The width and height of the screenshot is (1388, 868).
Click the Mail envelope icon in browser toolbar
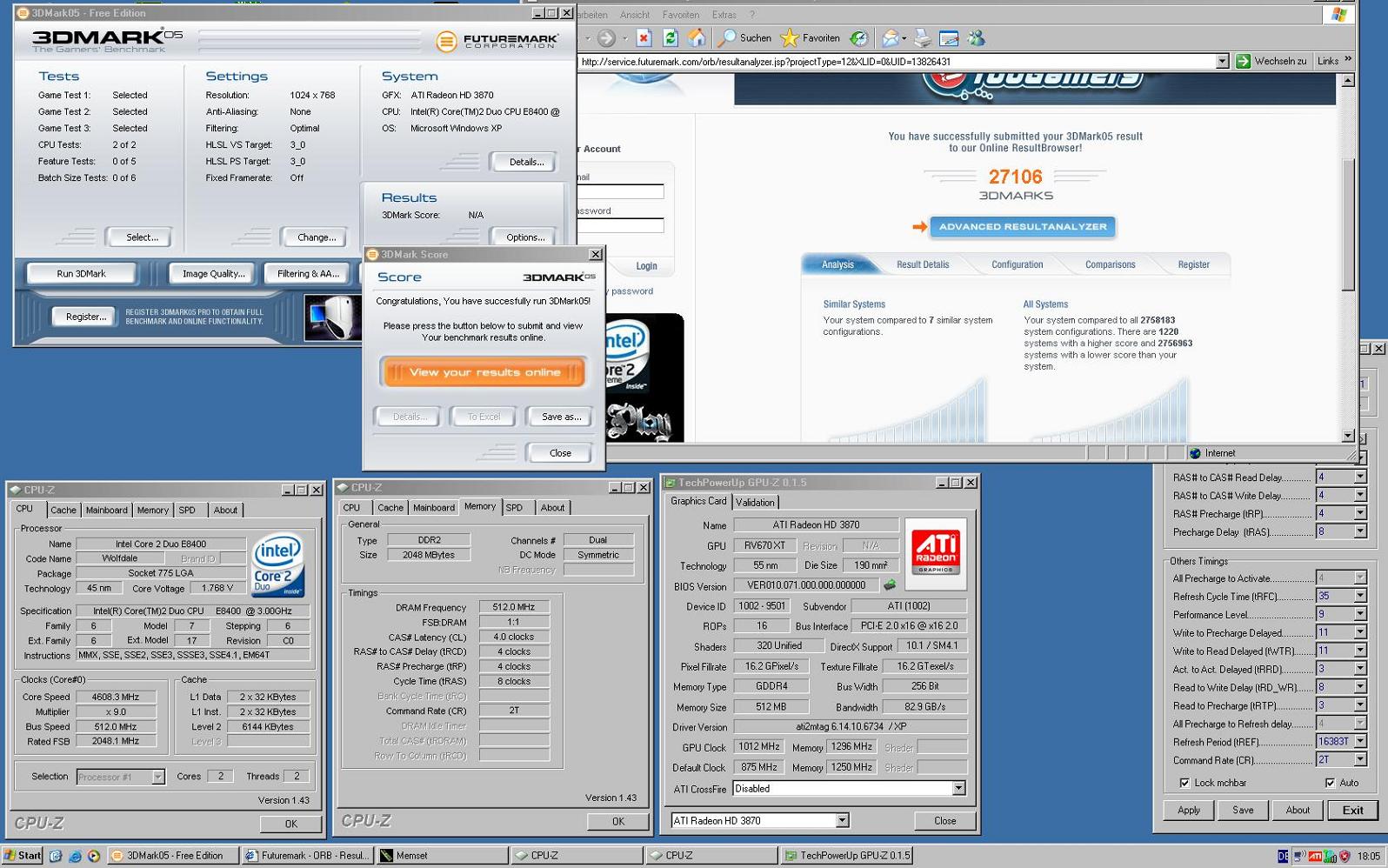891,37
